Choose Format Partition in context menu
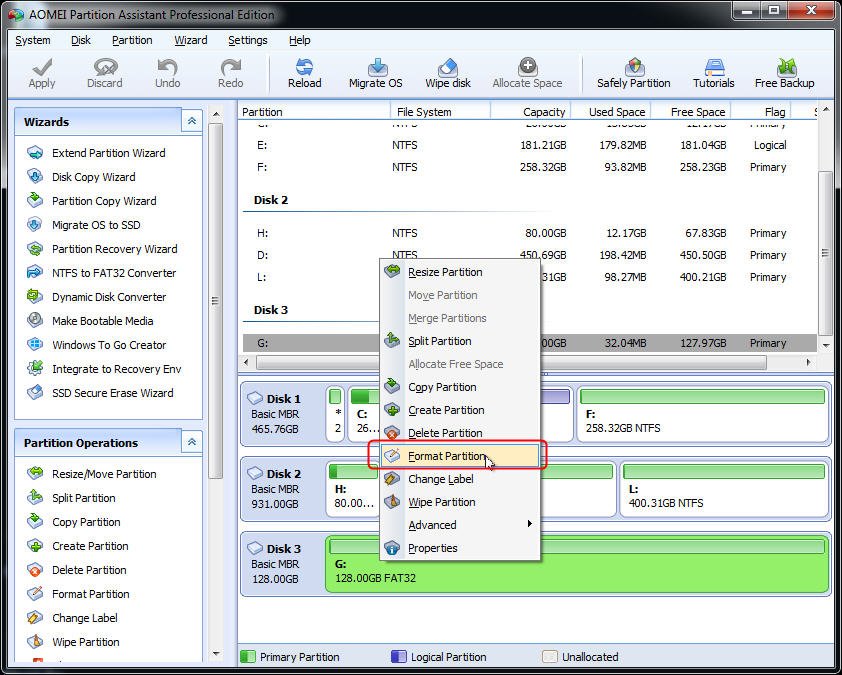This screenshot has height=675, width=842. [460, 456]
